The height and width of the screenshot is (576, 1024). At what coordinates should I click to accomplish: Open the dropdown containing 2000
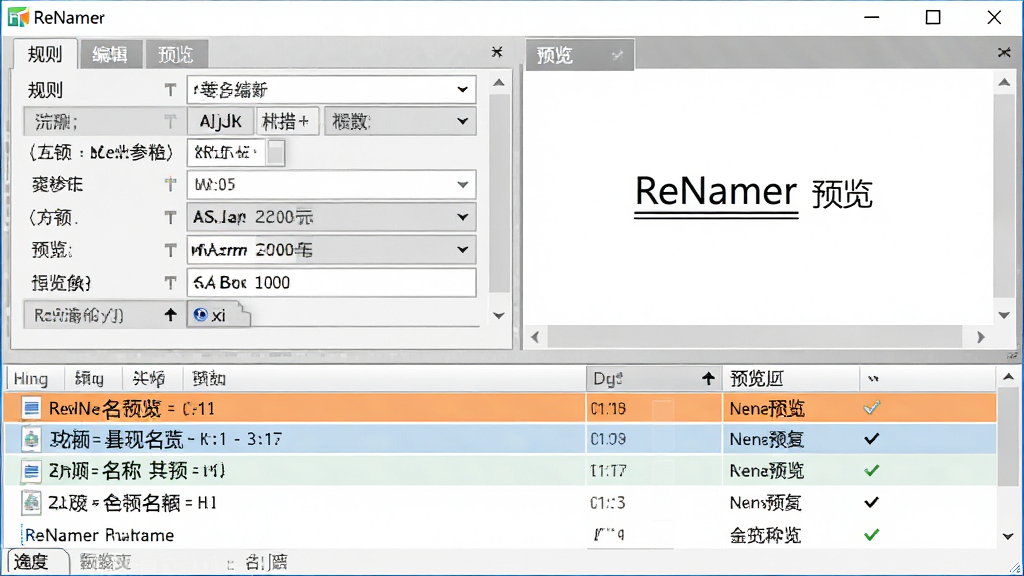331,249
